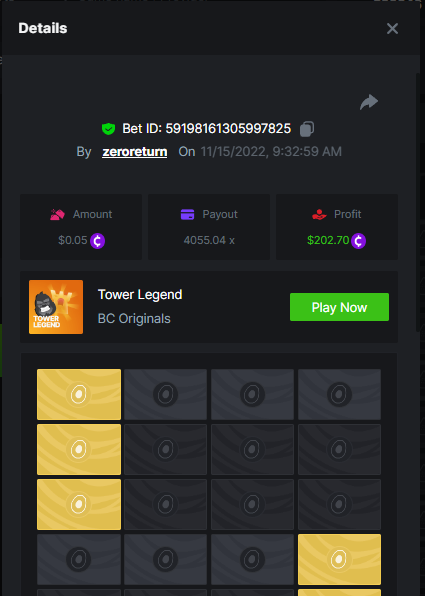Click the Profit hand icon
The height and width of the screenshot is (596, 425).
(x=319, y=214)
